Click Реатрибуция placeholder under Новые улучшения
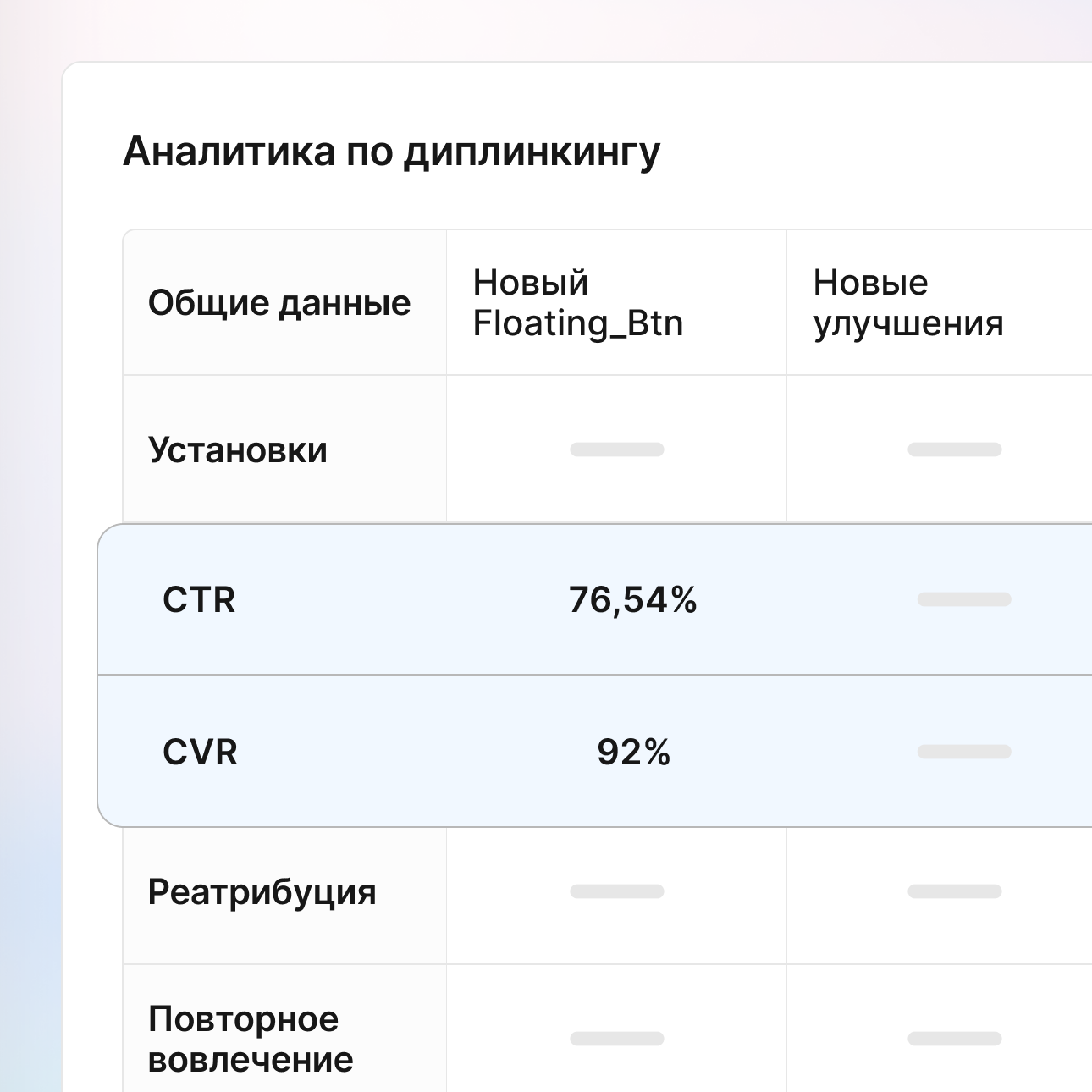The height and width of the screenshot is (1092, 1092). click(954, 891)
